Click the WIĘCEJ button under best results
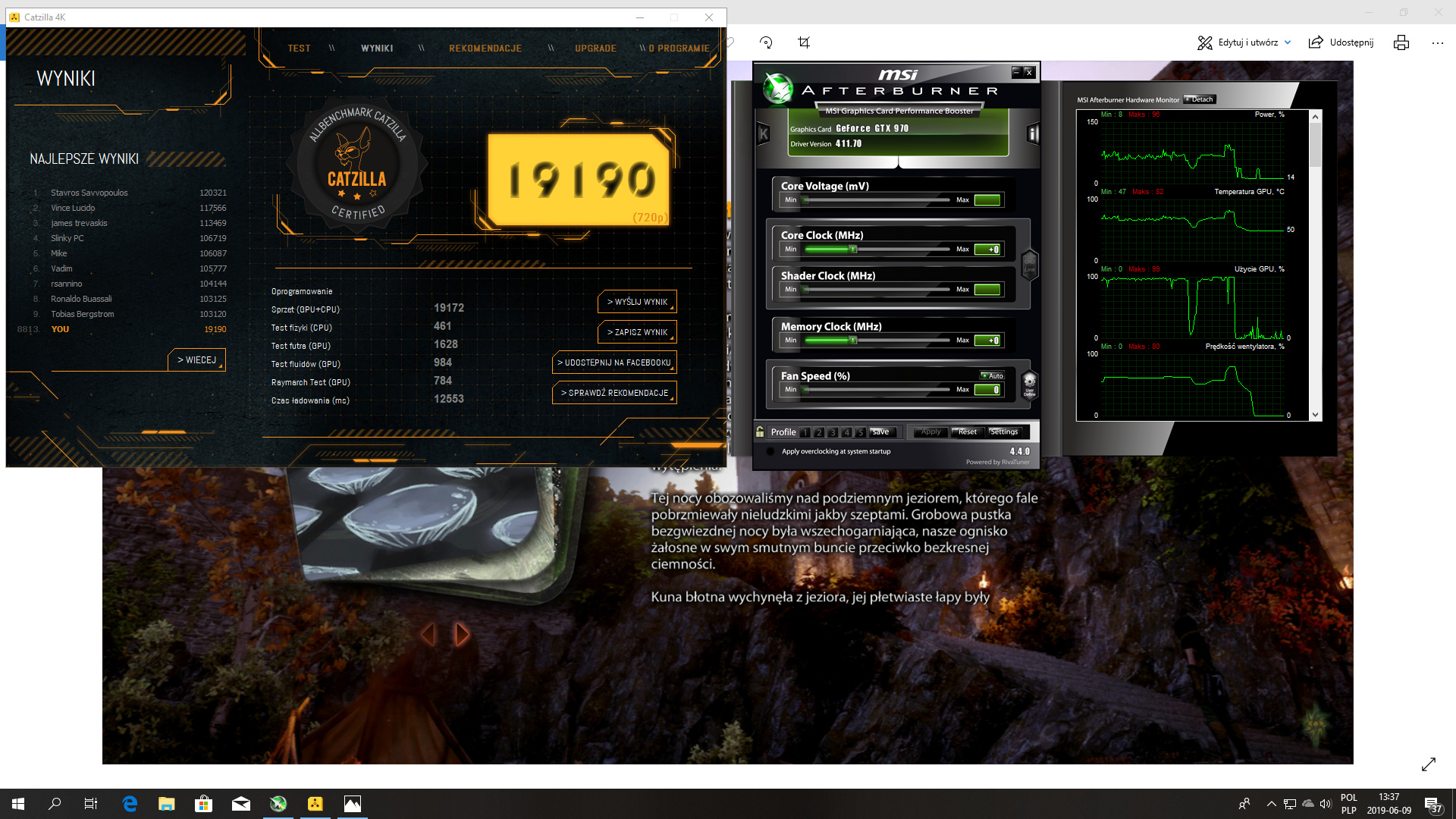This screenshot has width=1456, height=819. click(196, 359)
